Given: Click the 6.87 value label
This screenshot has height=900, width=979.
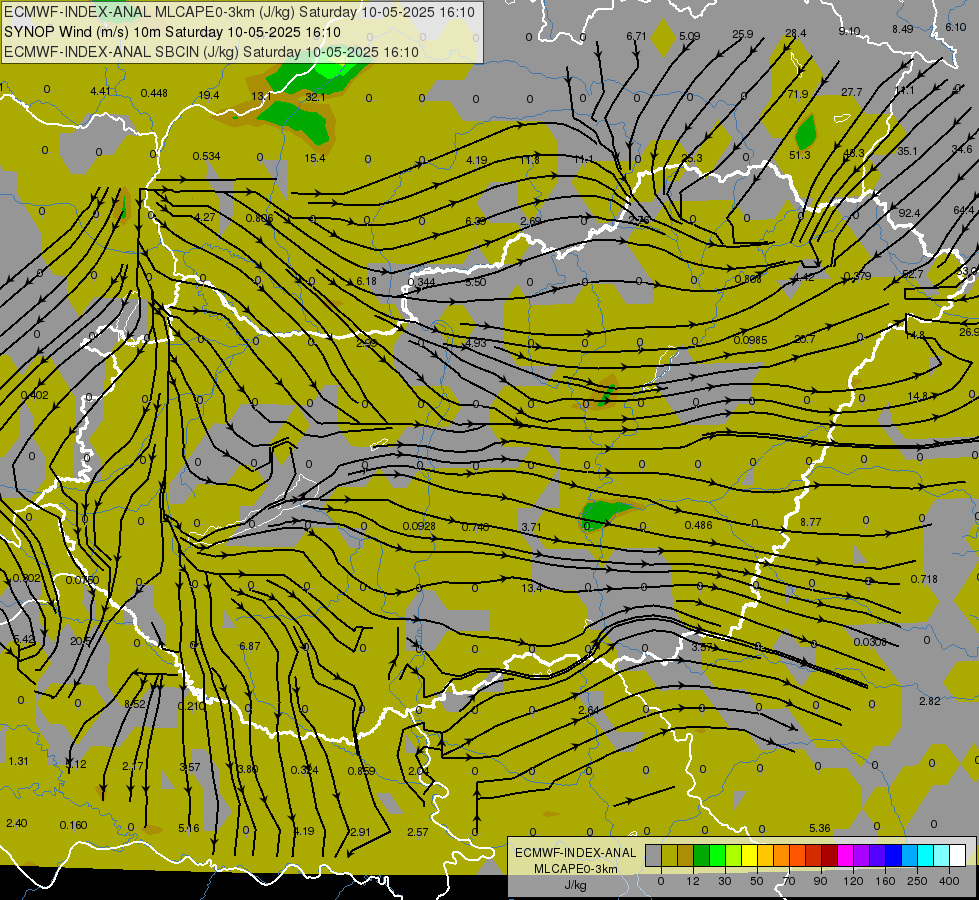Looking at the screenshot, I should click(x=250, y=646).
